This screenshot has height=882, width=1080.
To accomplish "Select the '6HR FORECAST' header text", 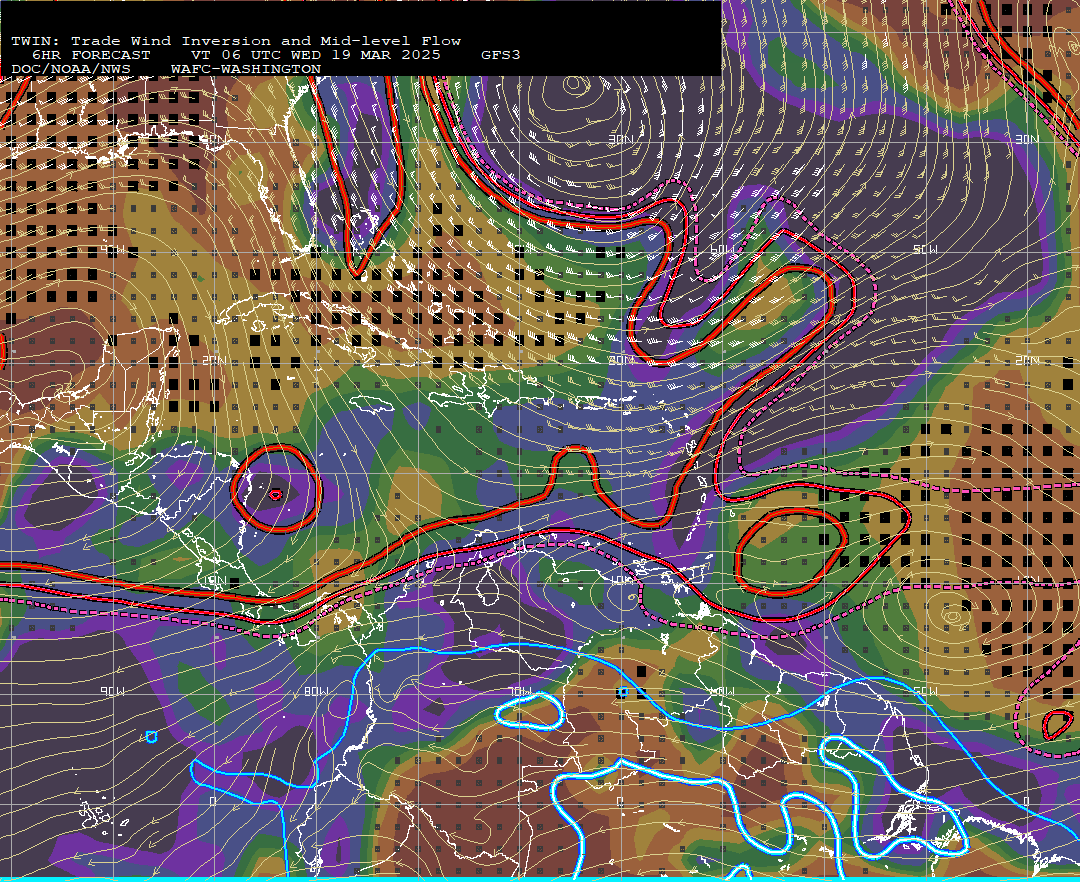I will (91, 55).
